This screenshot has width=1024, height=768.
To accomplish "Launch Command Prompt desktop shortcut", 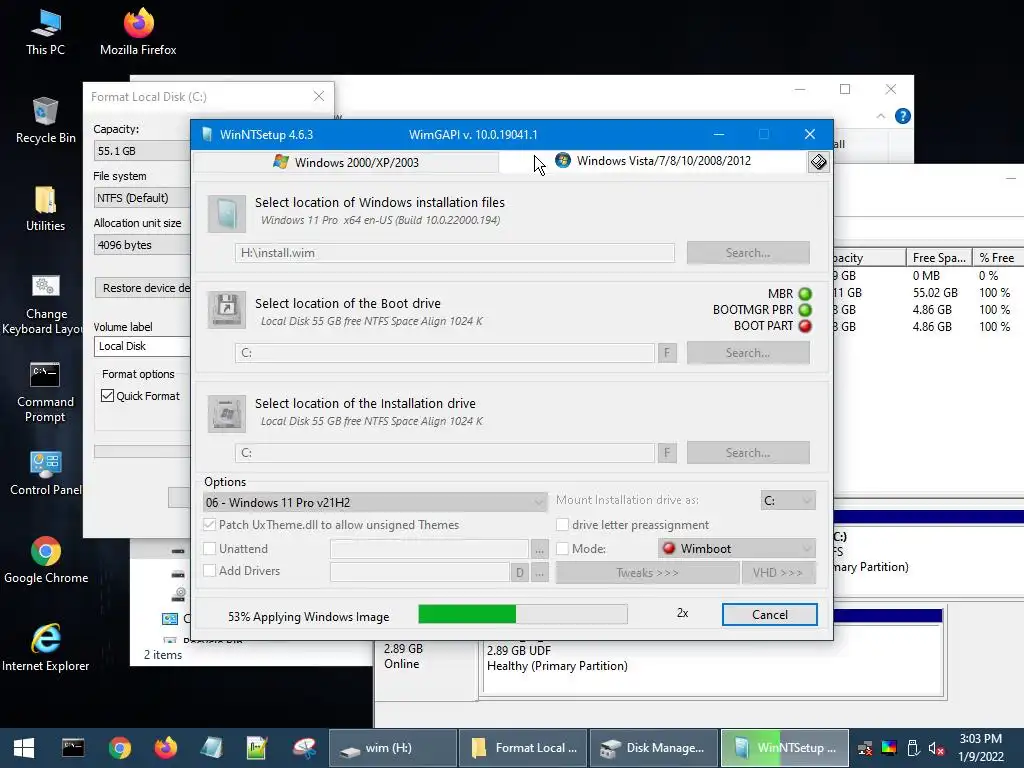I will click(x=45, y=392).
